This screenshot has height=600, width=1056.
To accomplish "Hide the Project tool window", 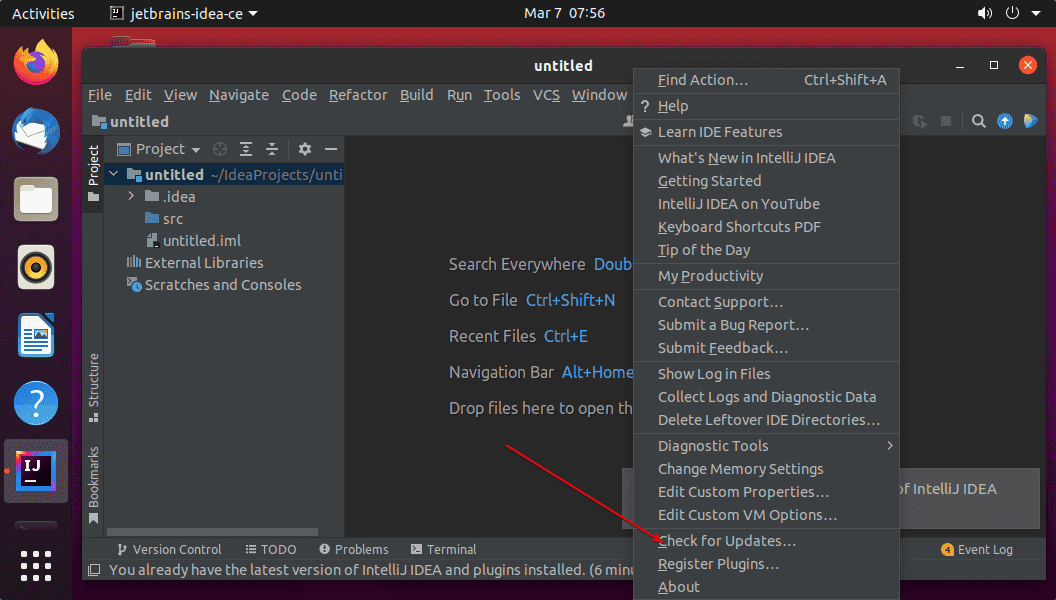I will pyautogui.click(x=330, y=148).
